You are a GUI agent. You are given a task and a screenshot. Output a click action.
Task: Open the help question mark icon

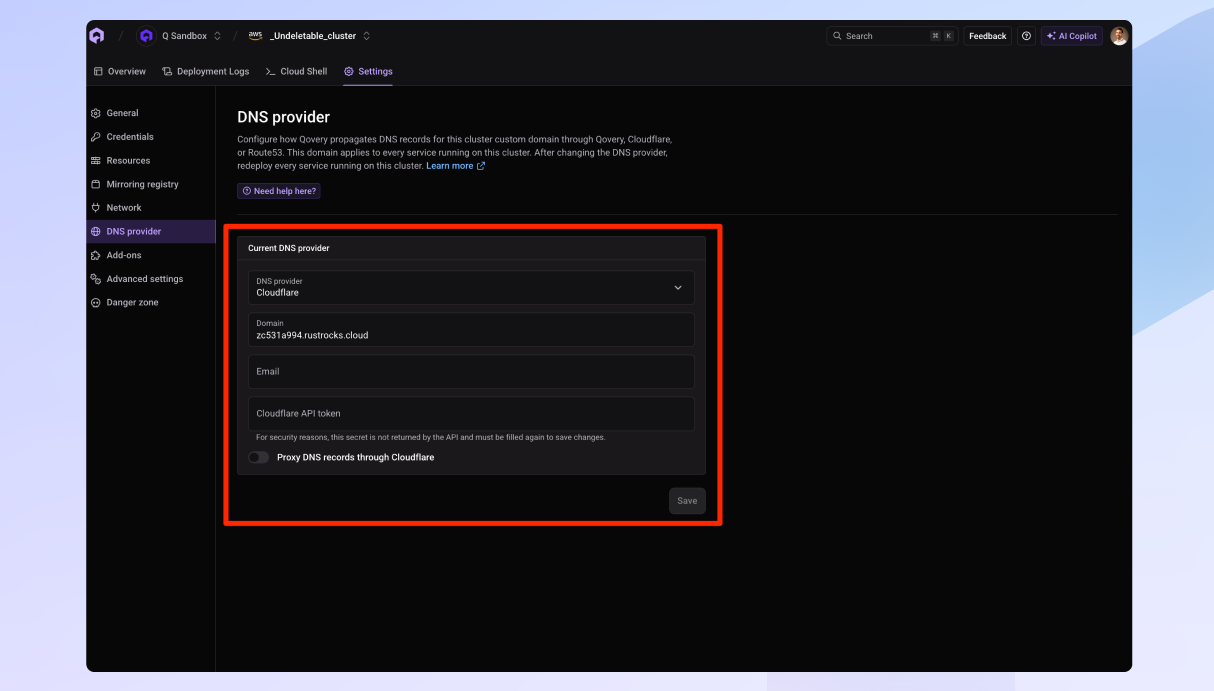(x=1026, y=36)
